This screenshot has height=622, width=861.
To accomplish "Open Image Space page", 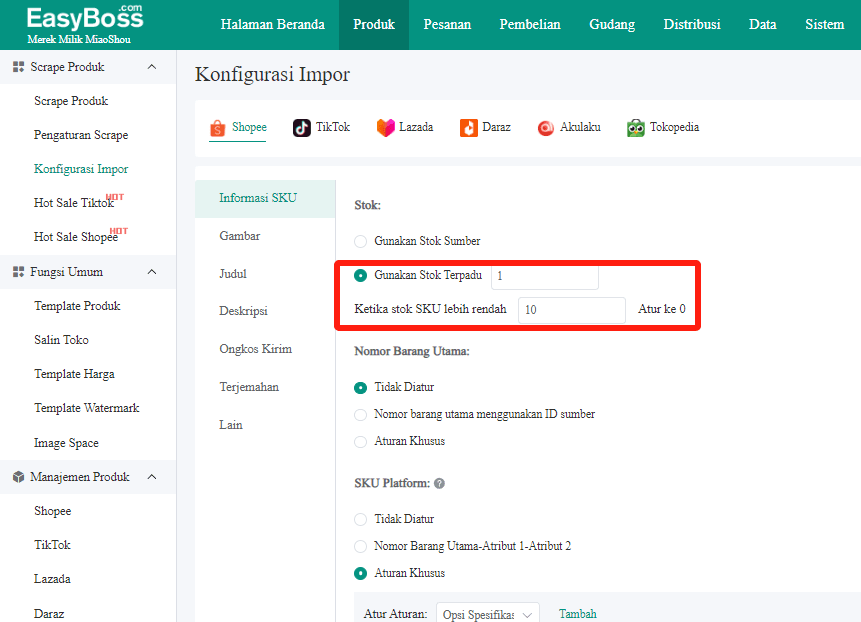I will [x=66, y=443].
